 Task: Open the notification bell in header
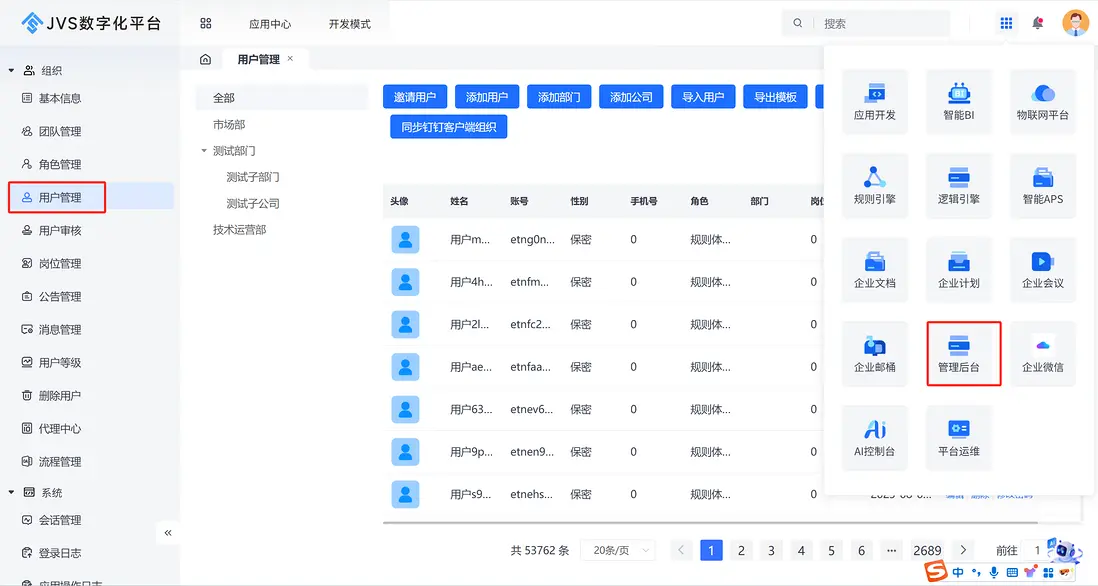[1038, 23]
